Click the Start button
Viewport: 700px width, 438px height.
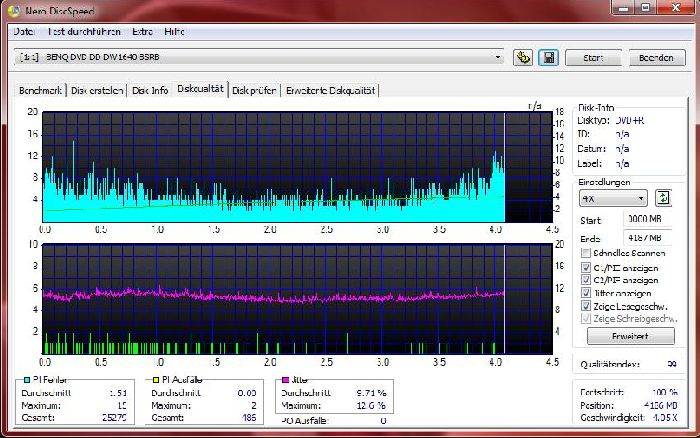coord(593,58)
